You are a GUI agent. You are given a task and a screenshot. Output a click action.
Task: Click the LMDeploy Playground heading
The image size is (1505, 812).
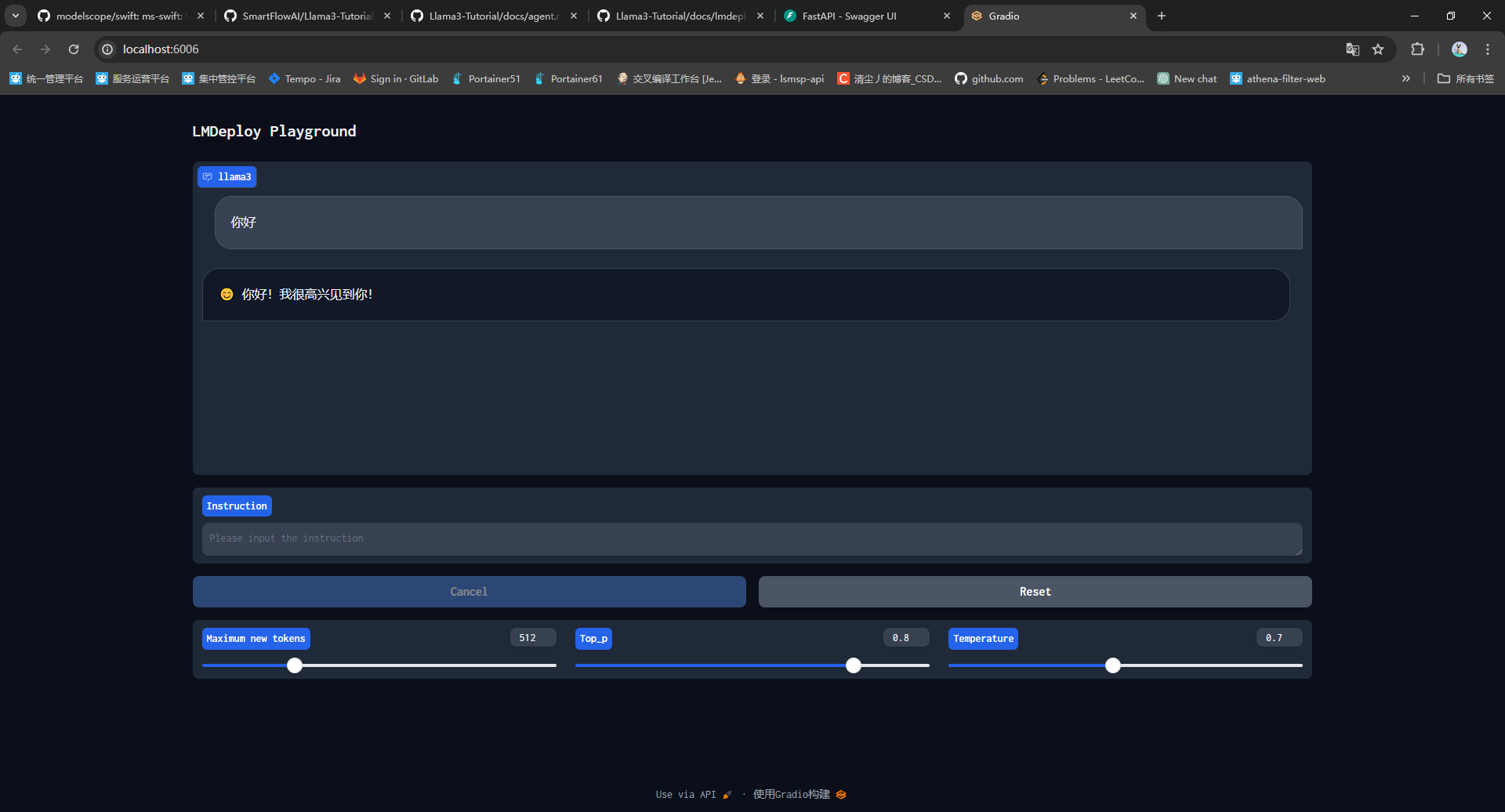pyautogui.click(x=274, y=131)
